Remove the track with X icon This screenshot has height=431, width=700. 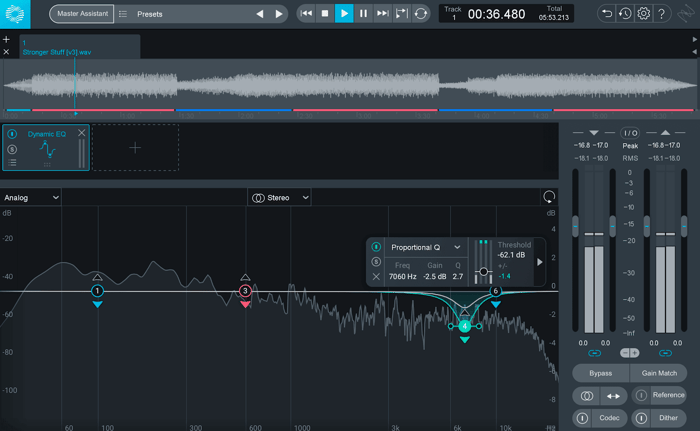(6, 52)
